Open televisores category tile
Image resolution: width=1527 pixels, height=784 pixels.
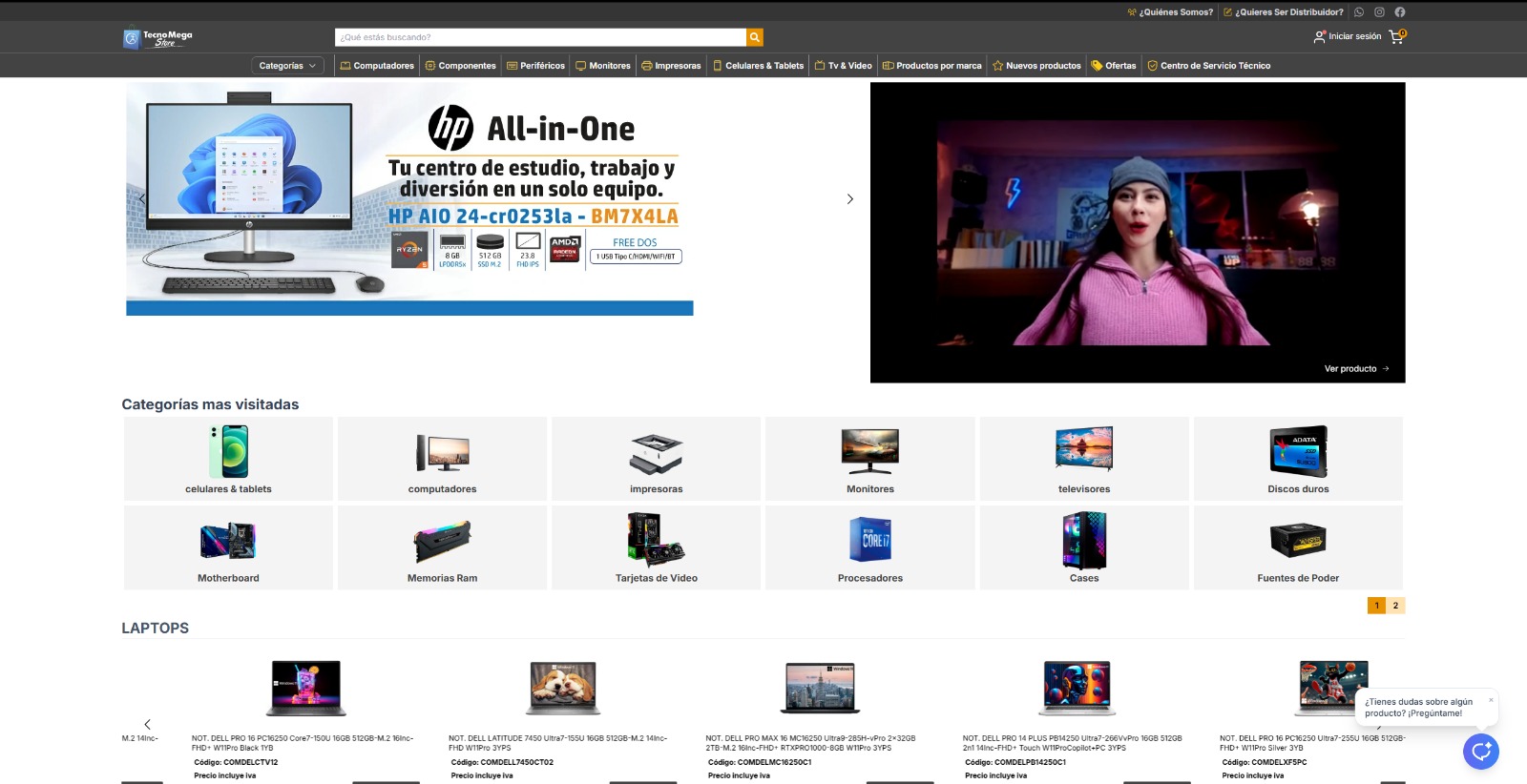pos(1084,459)
